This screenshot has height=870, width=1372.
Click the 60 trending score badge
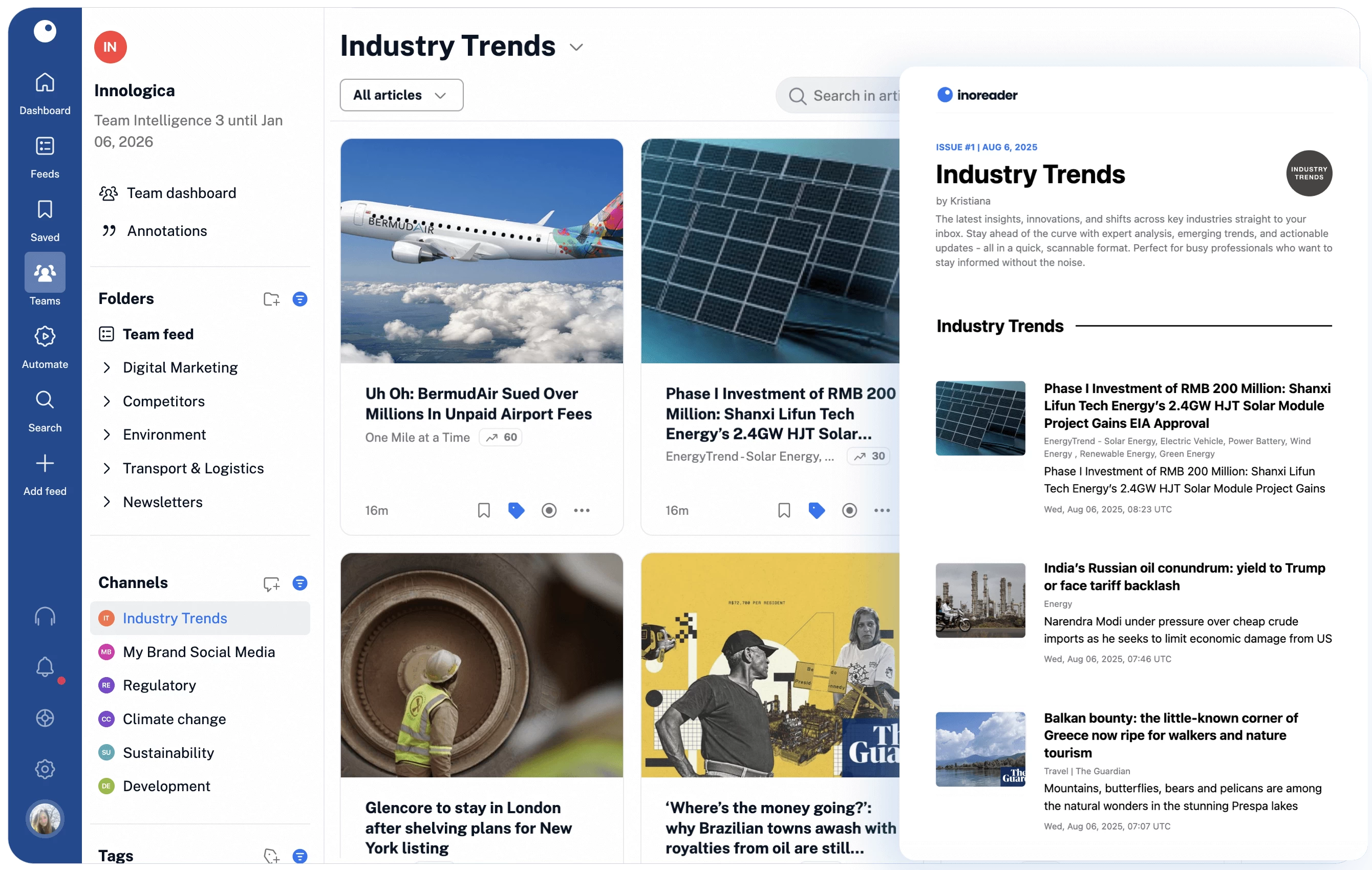click(501, 437)
